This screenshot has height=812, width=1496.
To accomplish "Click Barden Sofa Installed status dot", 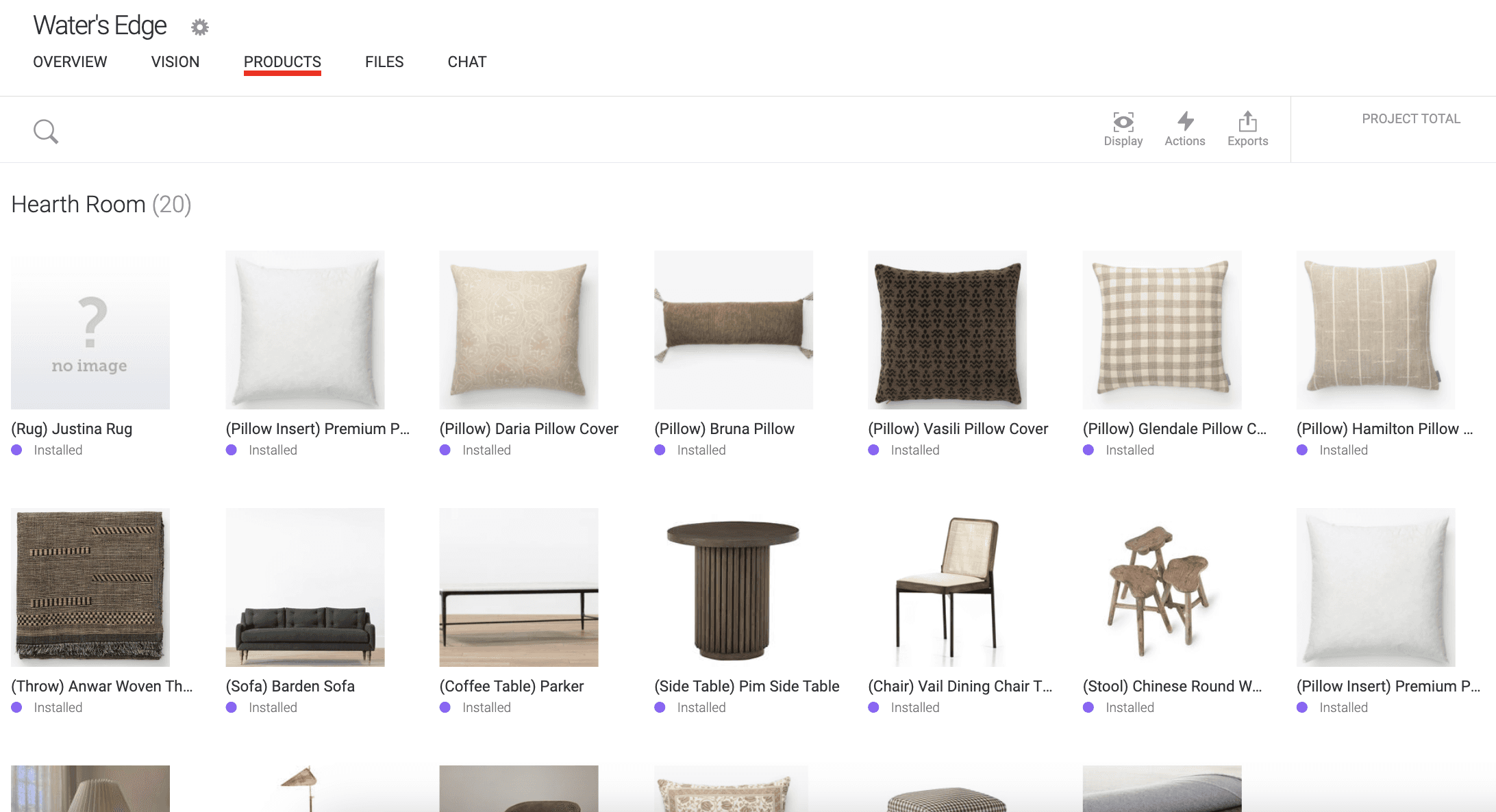I will coord(232,707).
